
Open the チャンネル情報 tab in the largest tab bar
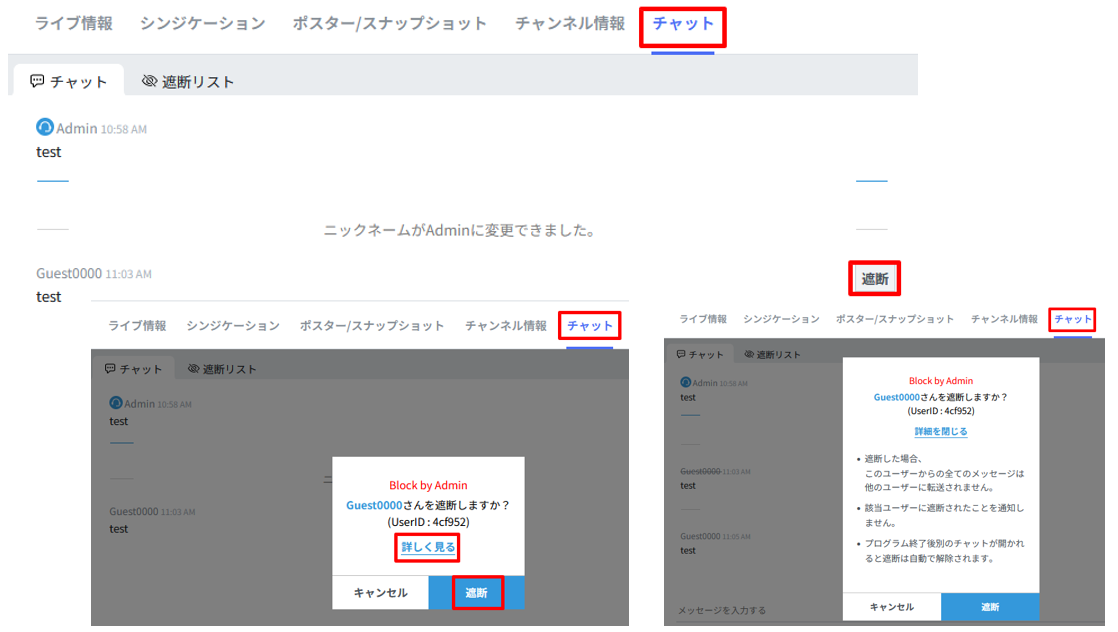point(570,24)
